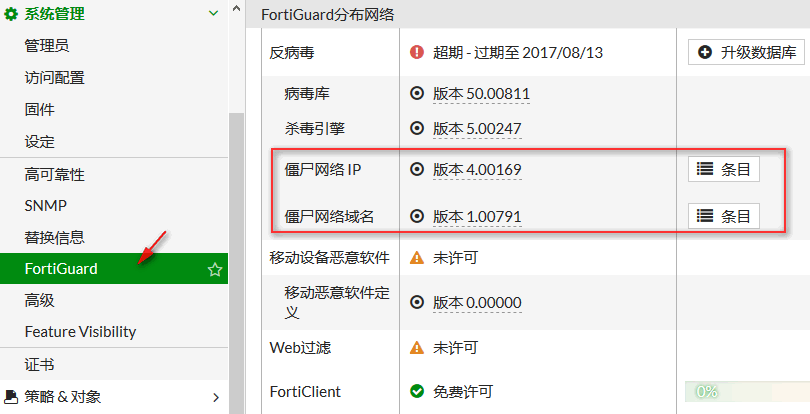Click the plus icon in 升级数据库
The width and height of the screenshot is (810, 414).
705,52
